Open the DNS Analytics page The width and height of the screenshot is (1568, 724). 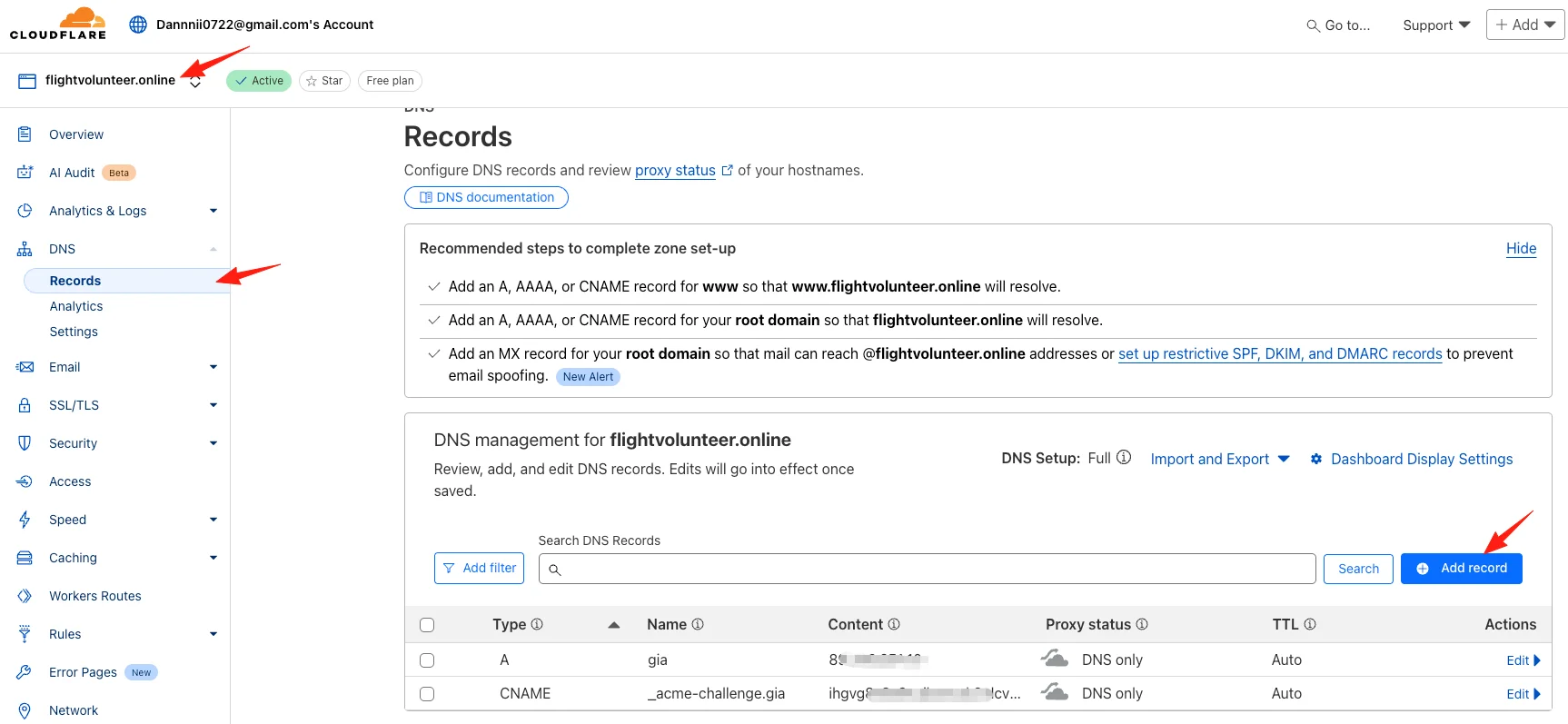tap(76, 306)
